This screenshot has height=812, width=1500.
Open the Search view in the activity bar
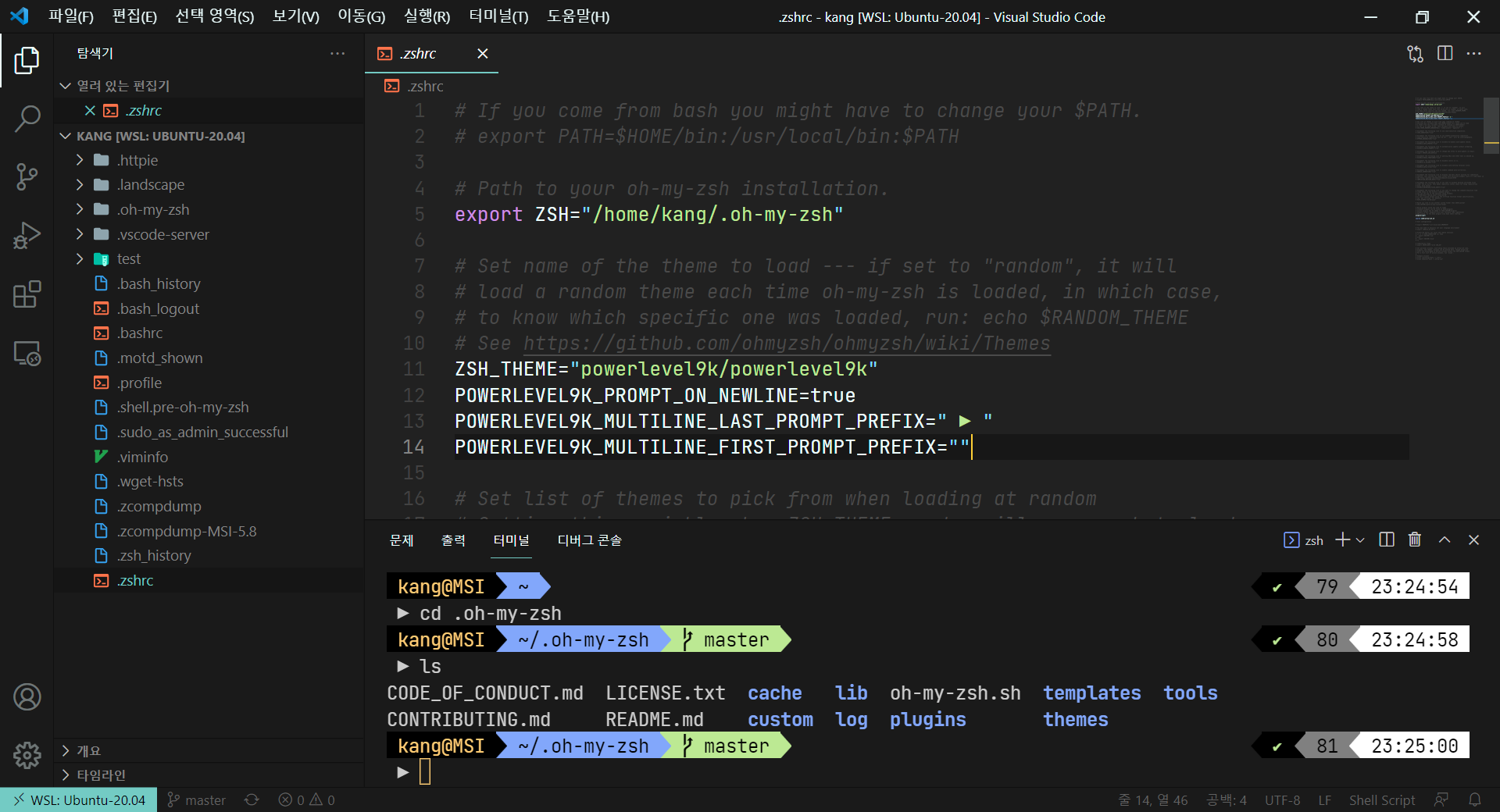point(27,118)
